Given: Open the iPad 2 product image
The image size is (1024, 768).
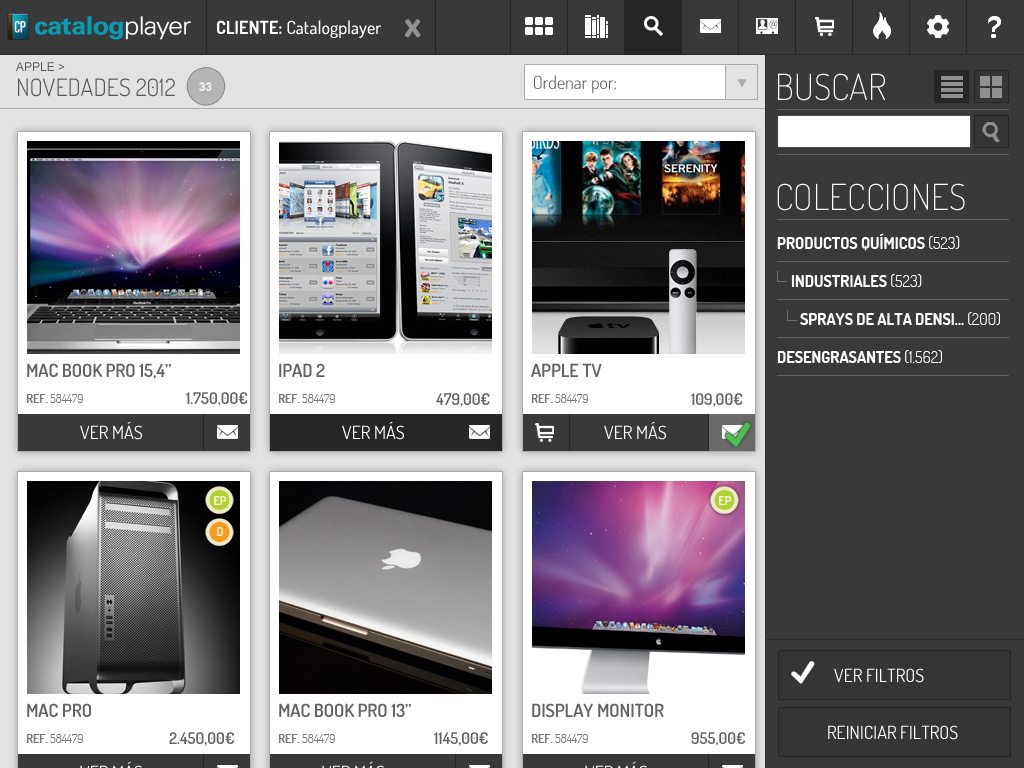Looking at the screenshot, I should click(x=385, y=247).
